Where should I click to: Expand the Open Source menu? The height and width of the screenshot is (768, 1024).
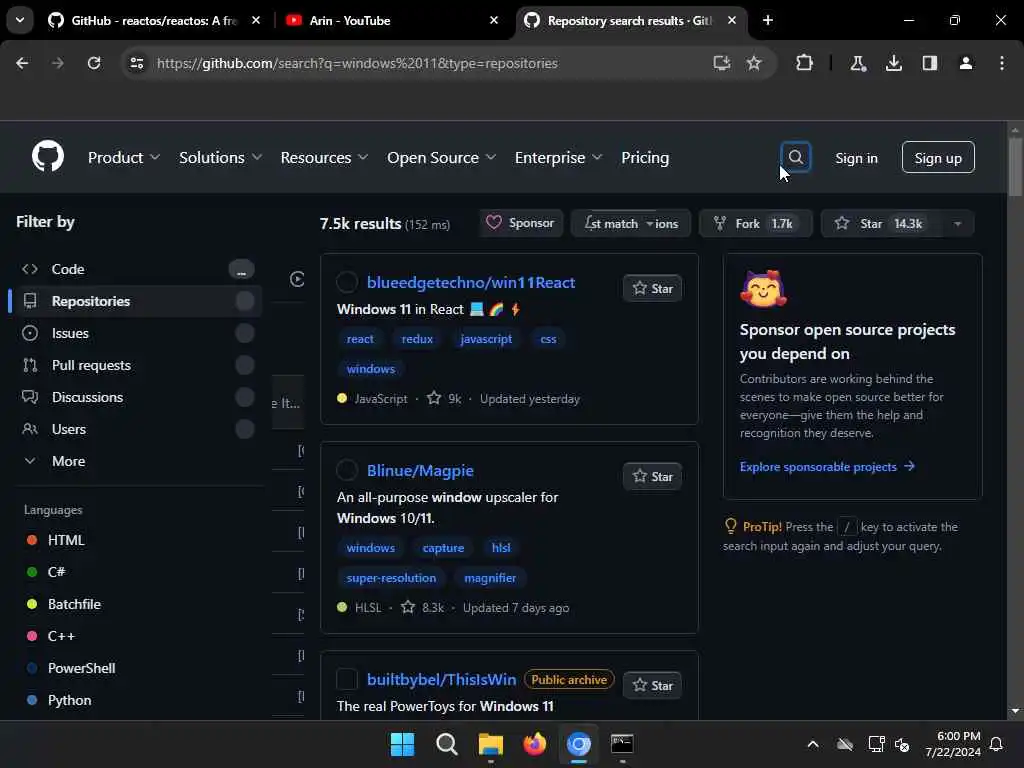click(441, 157)
